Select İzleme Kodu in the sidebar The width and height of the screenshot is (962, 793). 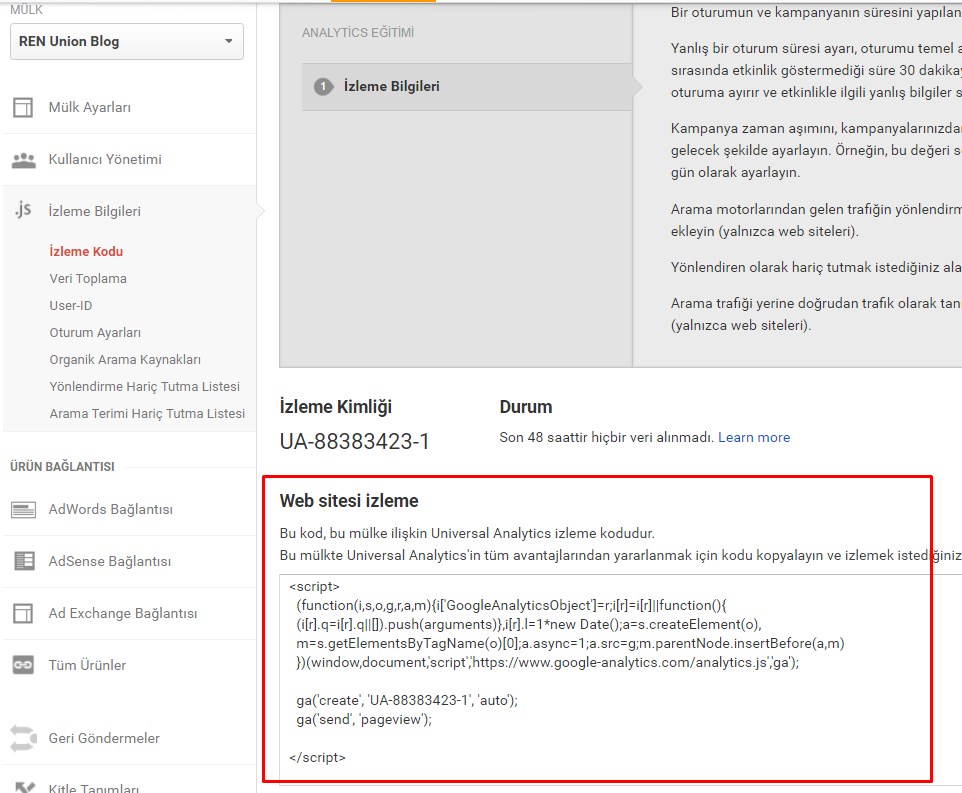pyautogui.click(x=83, y=251)
